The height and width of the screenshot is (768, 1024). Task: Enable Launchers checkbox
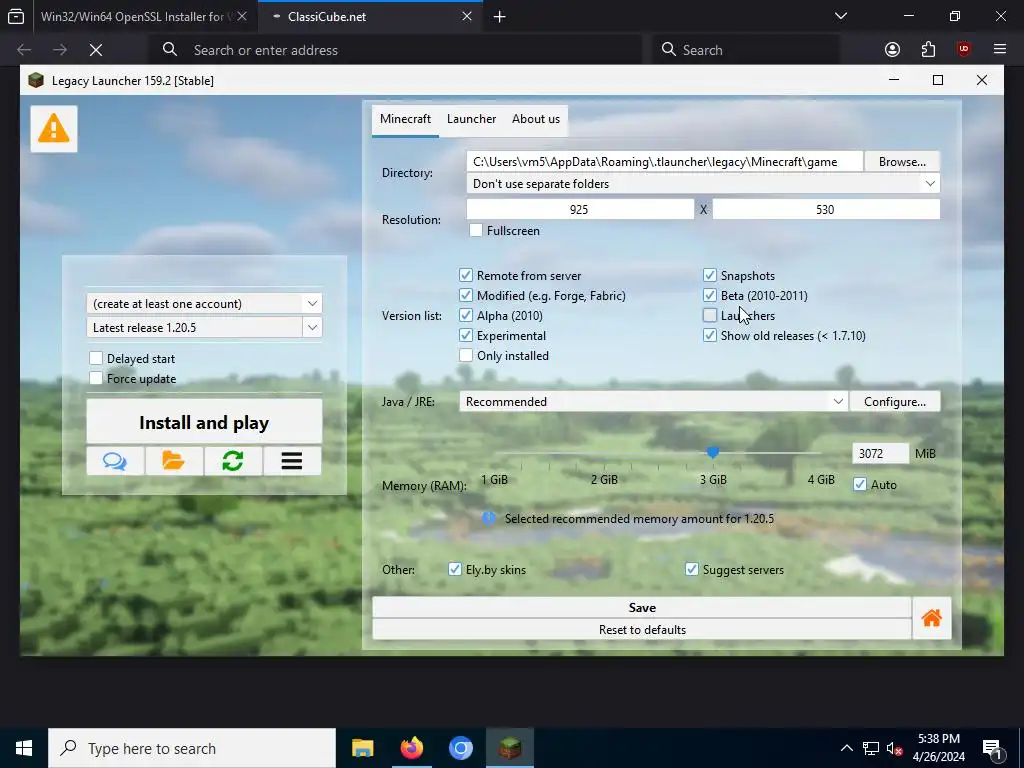pyautogui.click(x=710, y=316)
